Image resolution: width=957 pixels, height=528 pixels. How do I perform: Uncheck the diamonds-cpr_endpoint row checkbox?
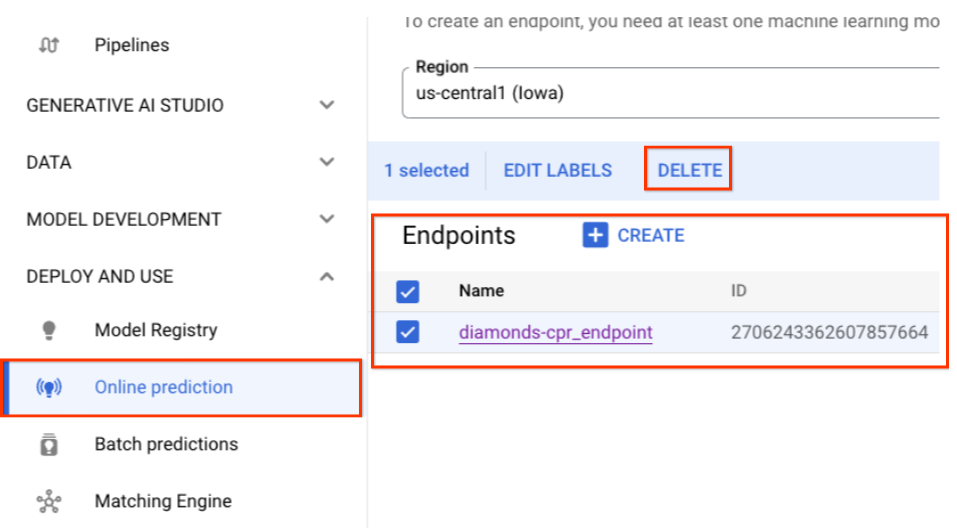(x=408, y=332)
